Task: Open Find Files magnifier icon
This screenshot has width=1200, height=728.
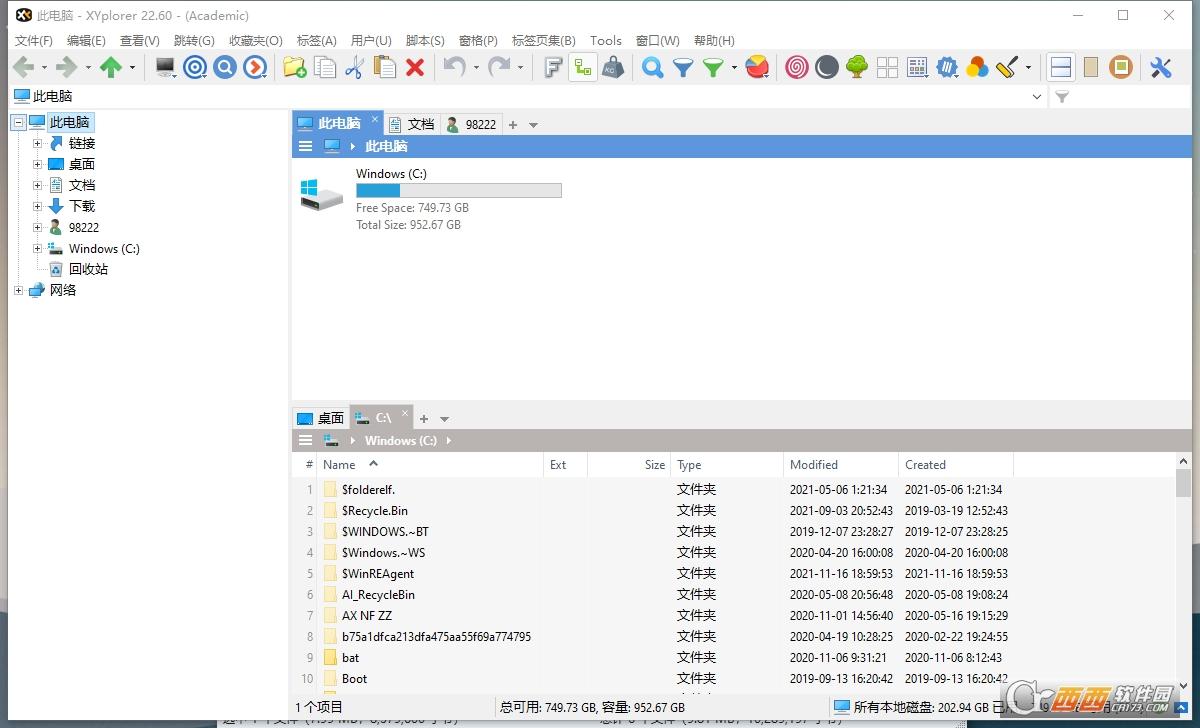Action: (653, 67)
